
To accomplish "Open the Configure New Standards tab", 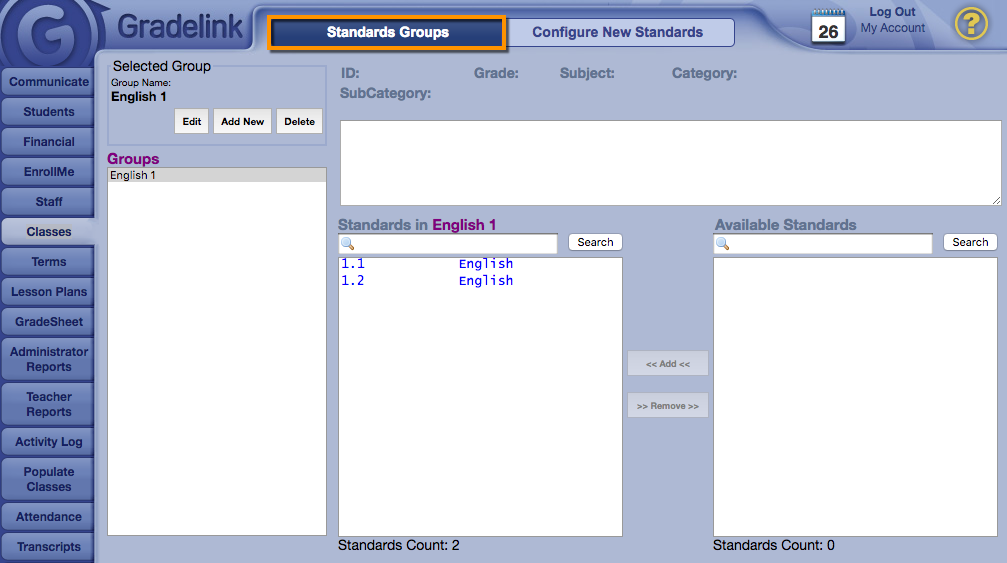I will point(617,32).
